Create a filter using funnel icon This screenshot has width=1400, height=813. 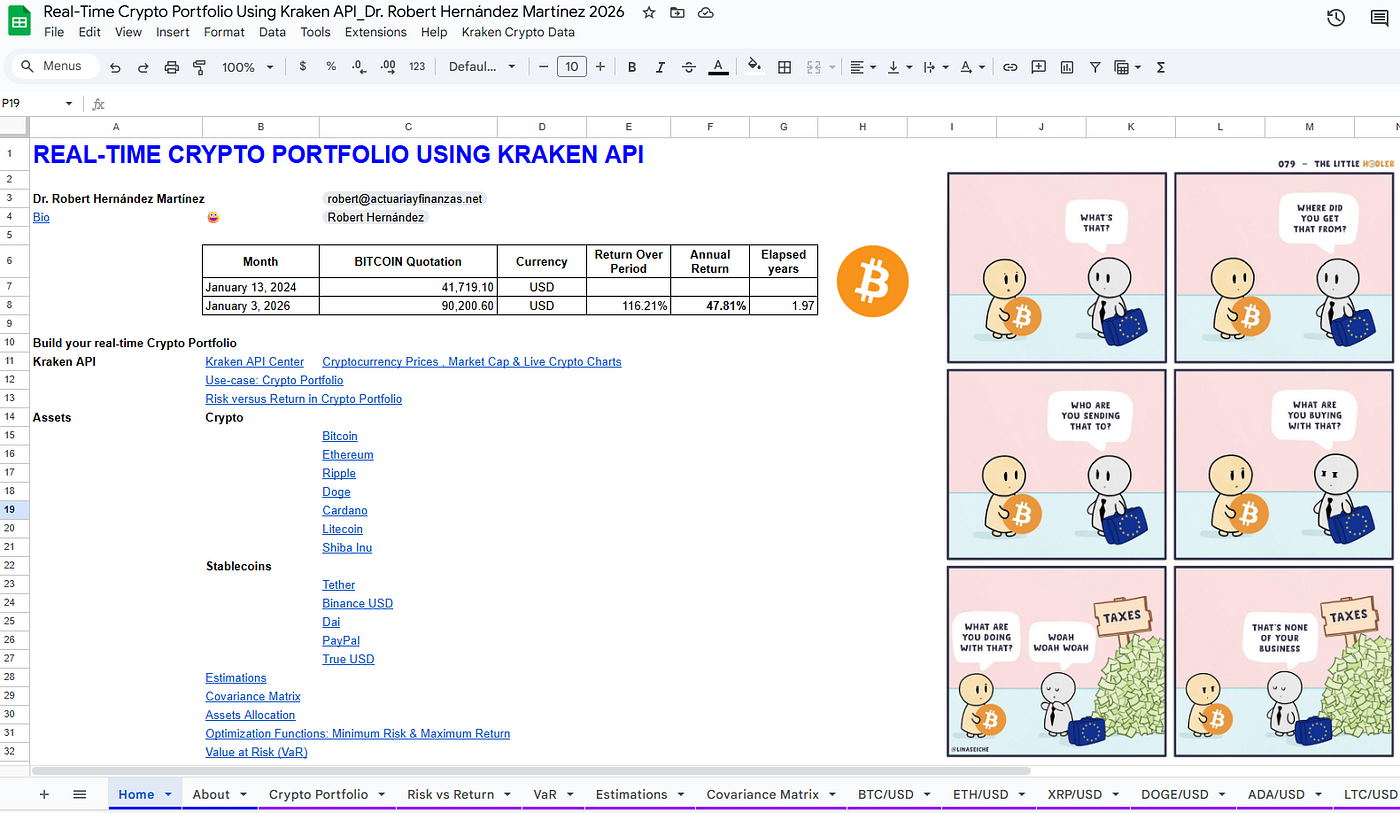pos(1095,67)
